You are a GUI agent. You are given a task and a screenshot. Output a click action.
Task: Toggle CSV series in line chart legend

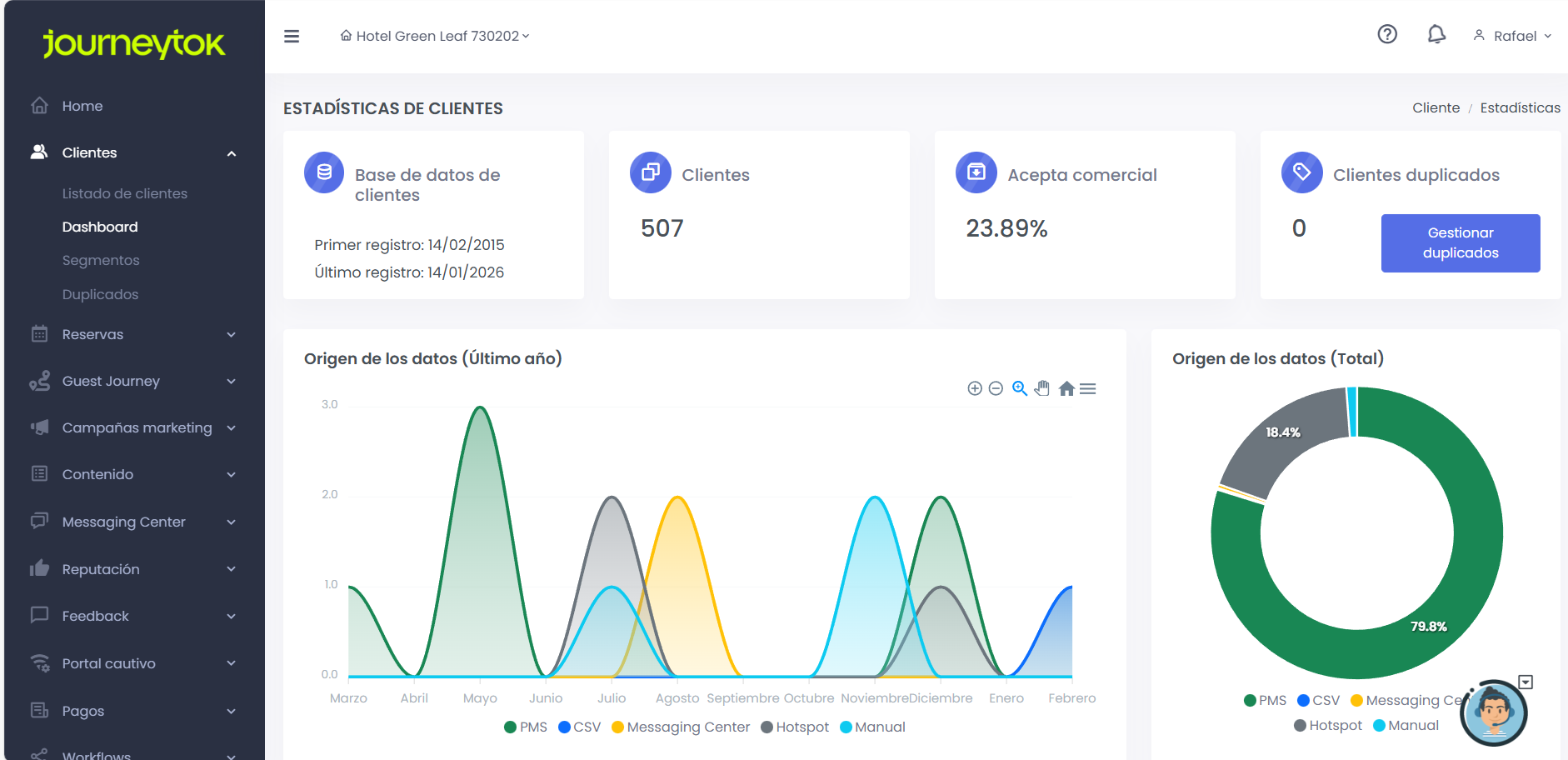tap(580, 727)
